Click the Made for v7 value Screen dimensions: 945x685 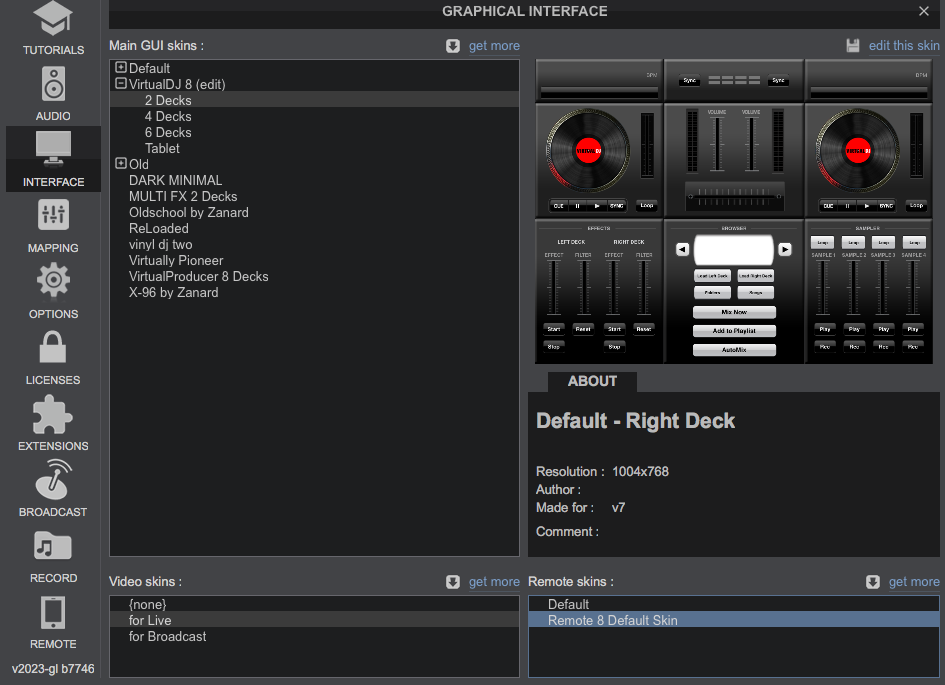click(618, 508)
